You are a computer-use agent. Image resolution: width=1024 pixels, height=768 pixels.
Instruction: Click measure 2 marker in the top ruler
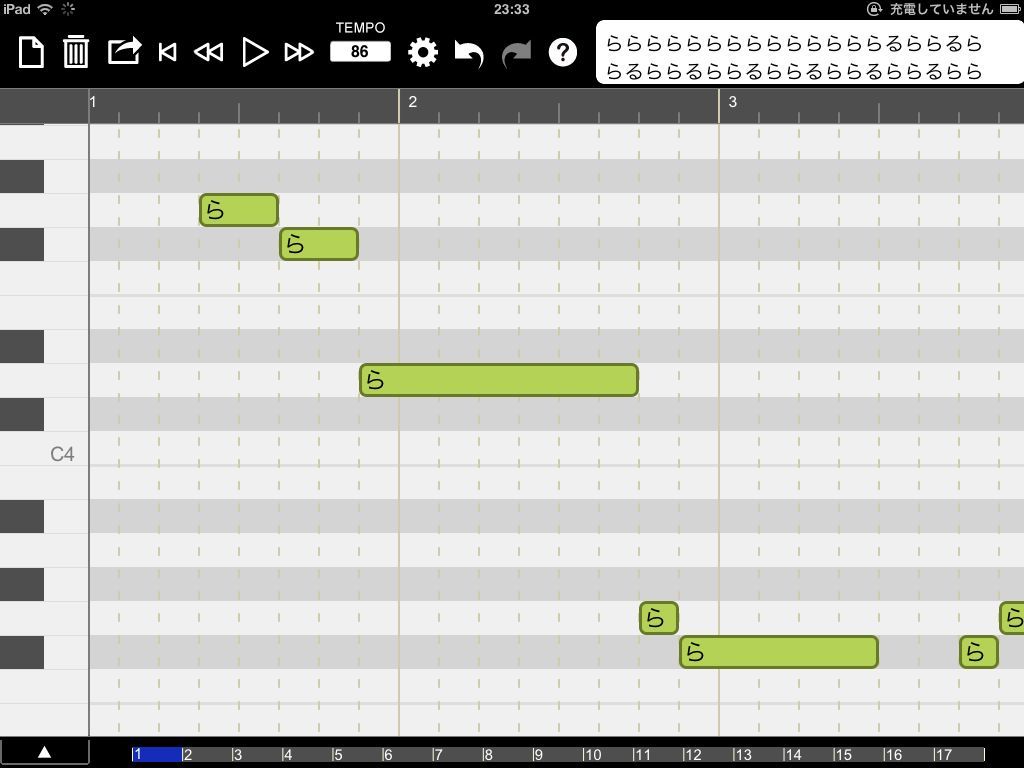(x=413, y=102)
